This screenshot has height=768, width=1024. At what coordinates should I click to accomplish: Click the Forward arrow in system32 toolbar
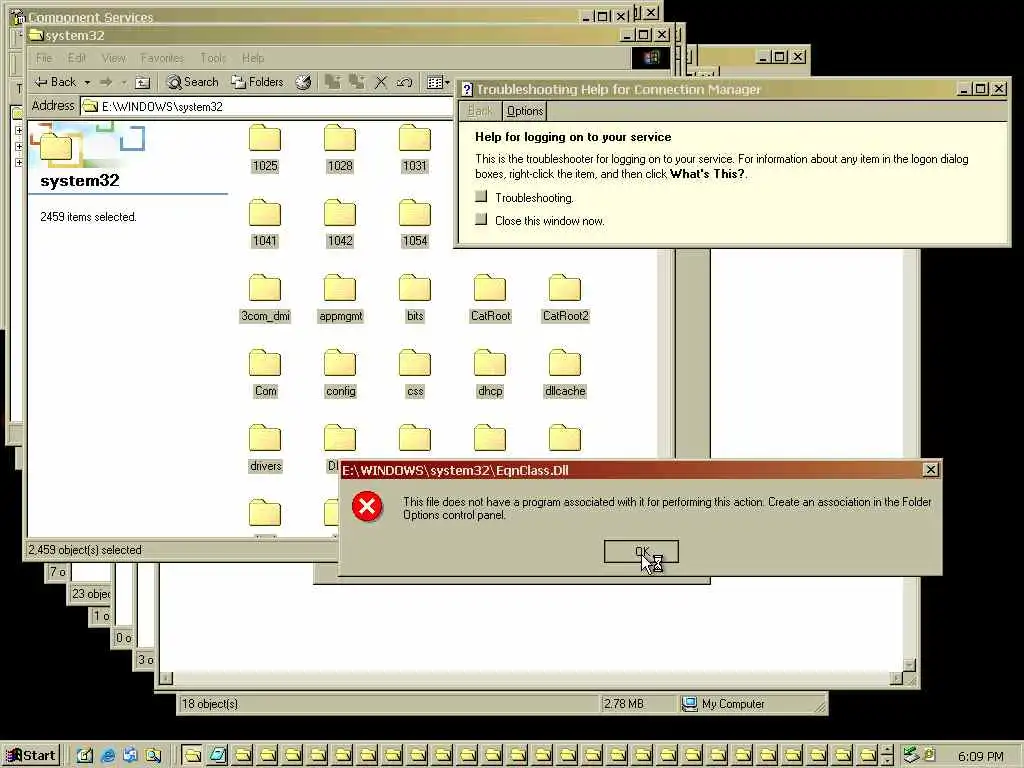[106, 82]
